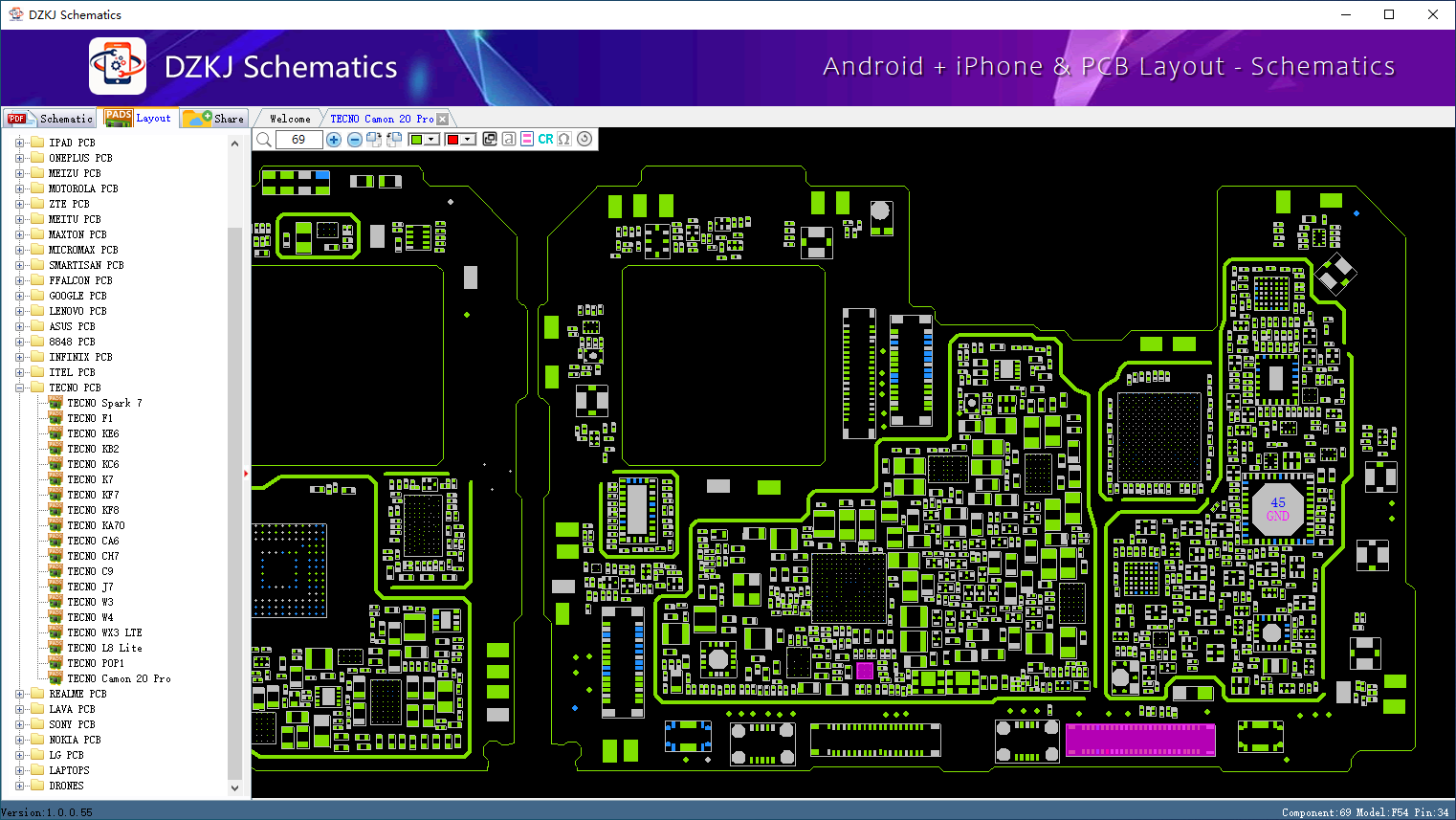This screenshot has width=1456, height=820.
Task: Open the TECNO CH7 layout
Action: pos(93,556)
